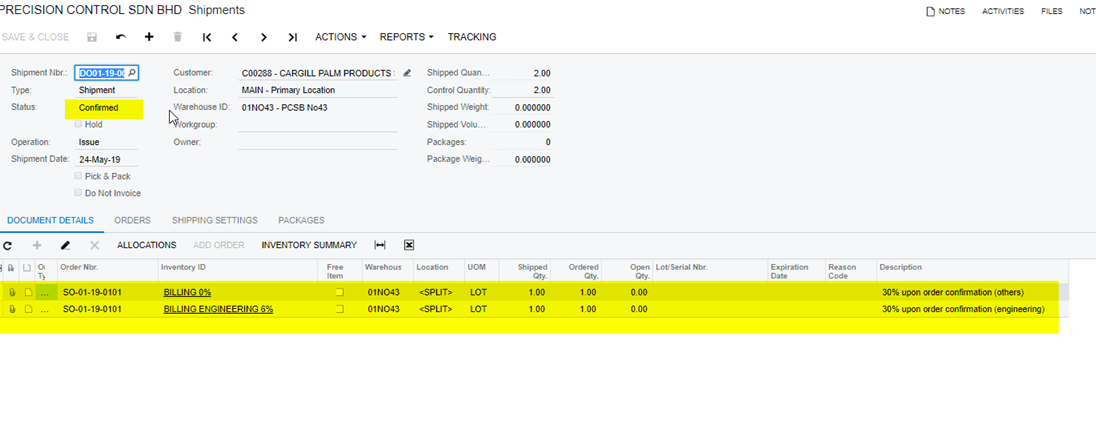Tick the Do Not Invoice checkbox
1096x426 pixels.
[x=79, y=193]
